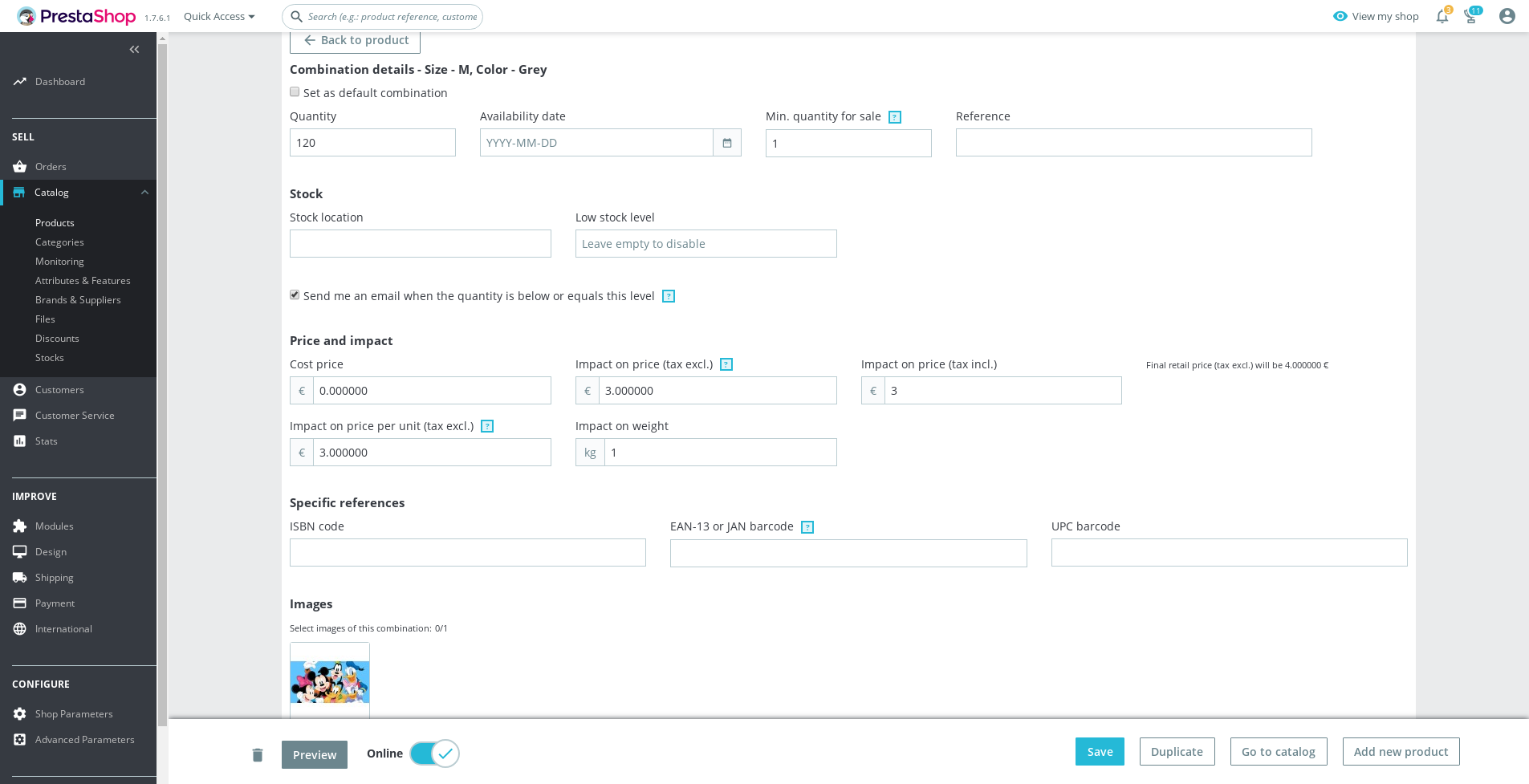Screen dimensions: 1529x784
Task: Click the Add new product button
Action: pos(1401,751)
